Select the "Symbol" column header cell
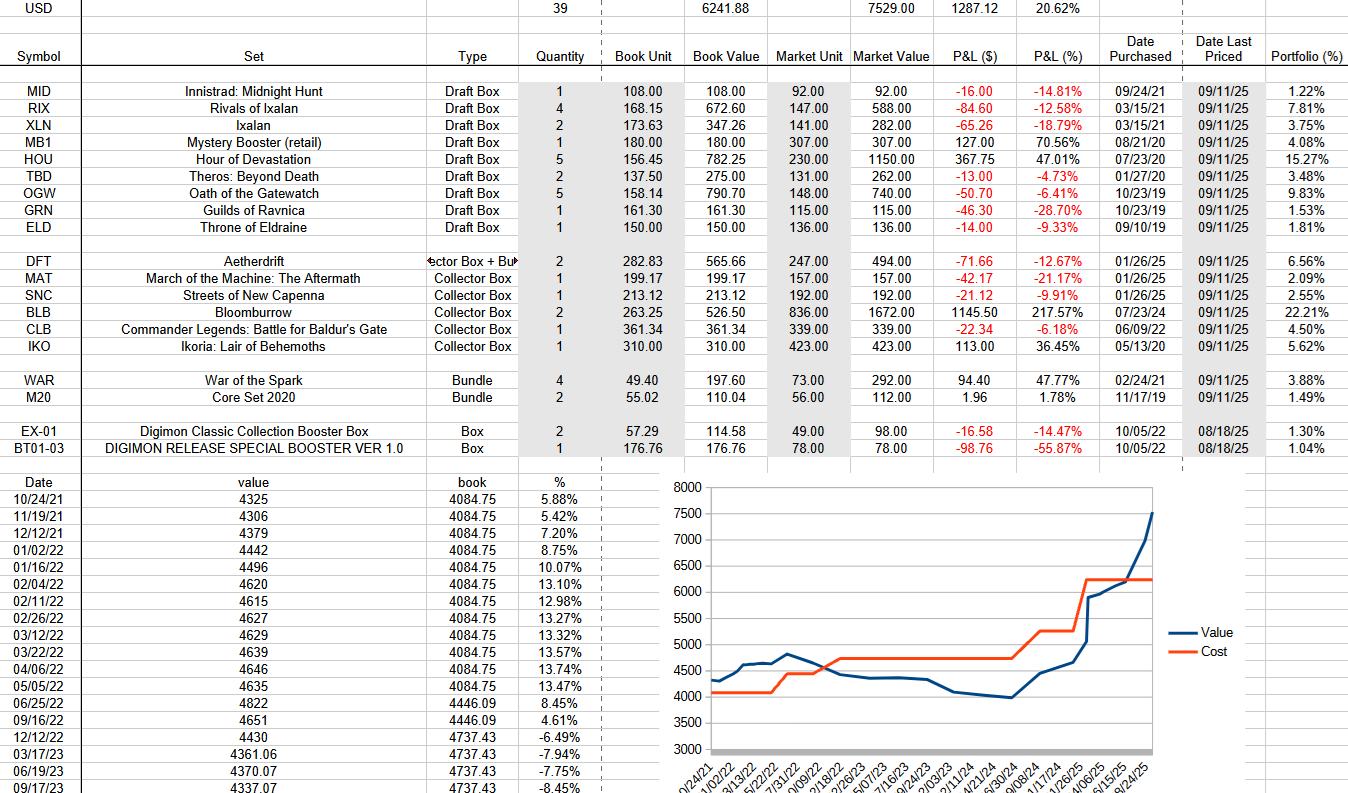The height and width of the screenshot is (793, 1348). [39, 57]
